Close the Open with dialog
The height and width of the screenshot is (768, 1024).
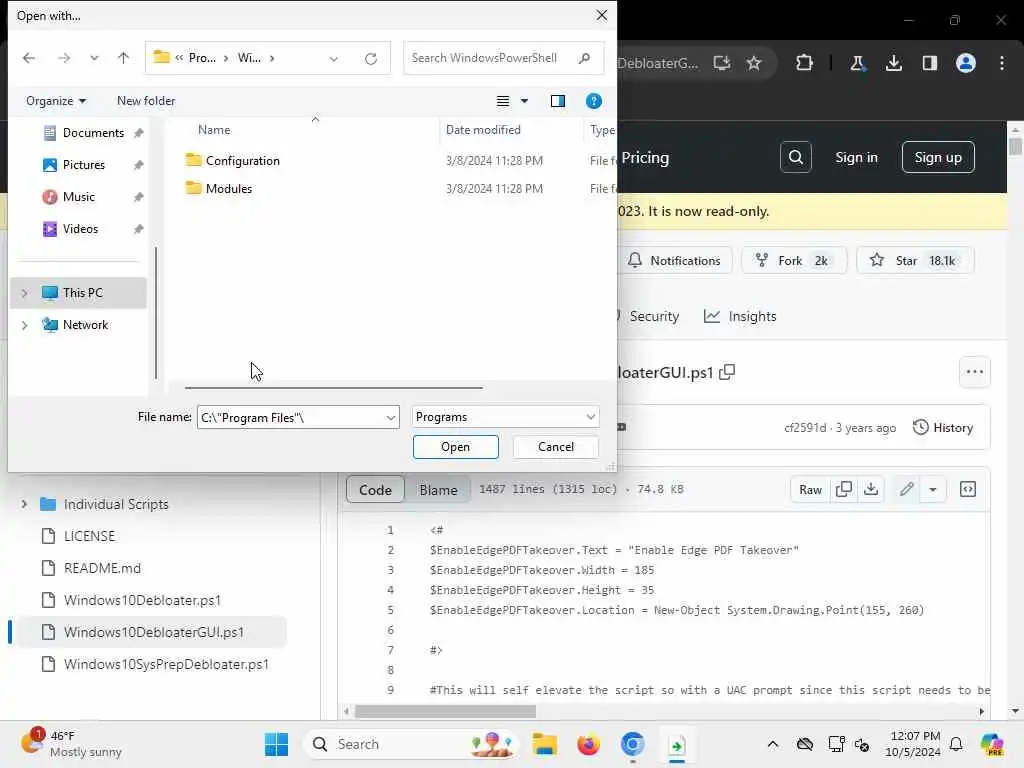click(x=601, y=15)
